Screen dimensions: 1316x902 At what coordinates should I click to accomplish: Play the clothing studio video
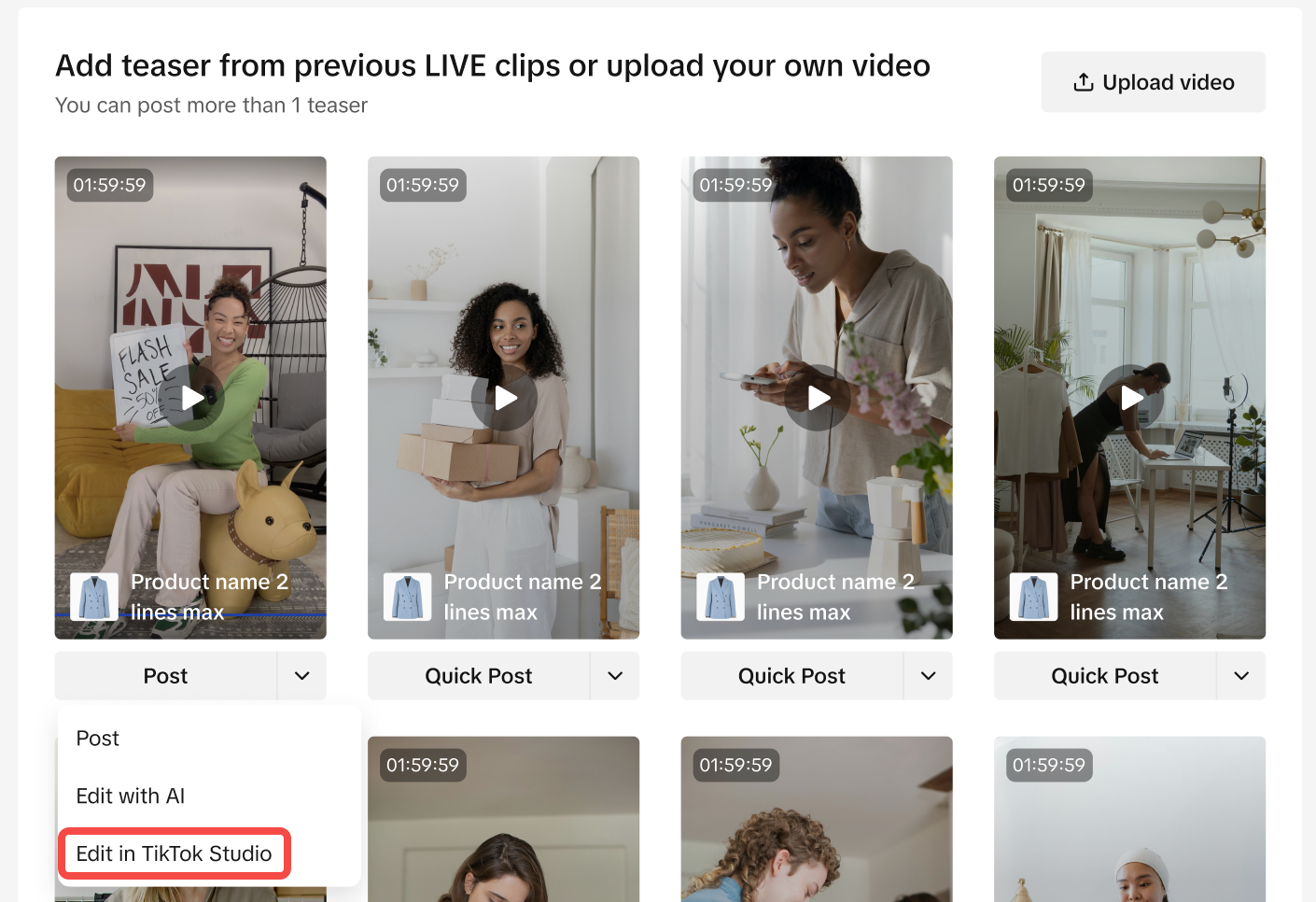[1130, 398]
